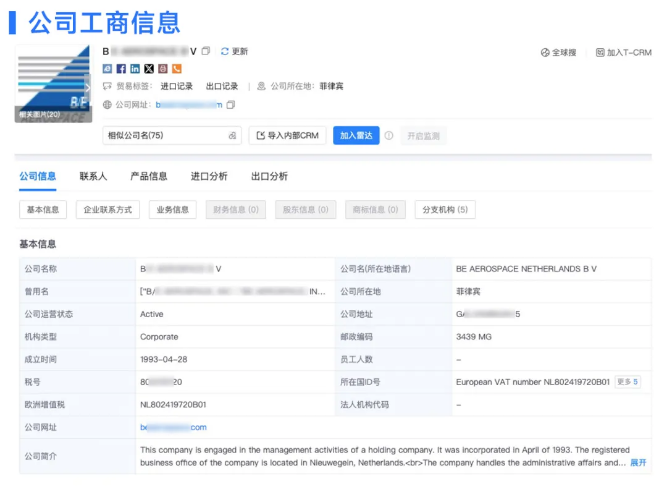The image size is (672, 486).
Task: Click 加入T-CRM button
Action: click(x=622, y=52)
